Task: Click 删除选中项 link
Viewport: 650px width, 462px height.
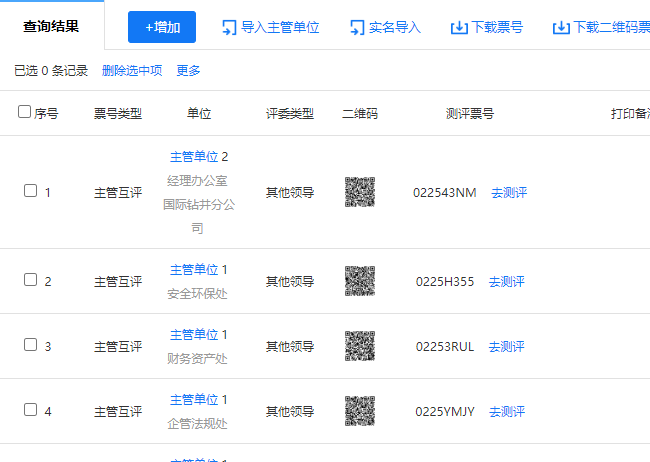Action: coord(132,71)
